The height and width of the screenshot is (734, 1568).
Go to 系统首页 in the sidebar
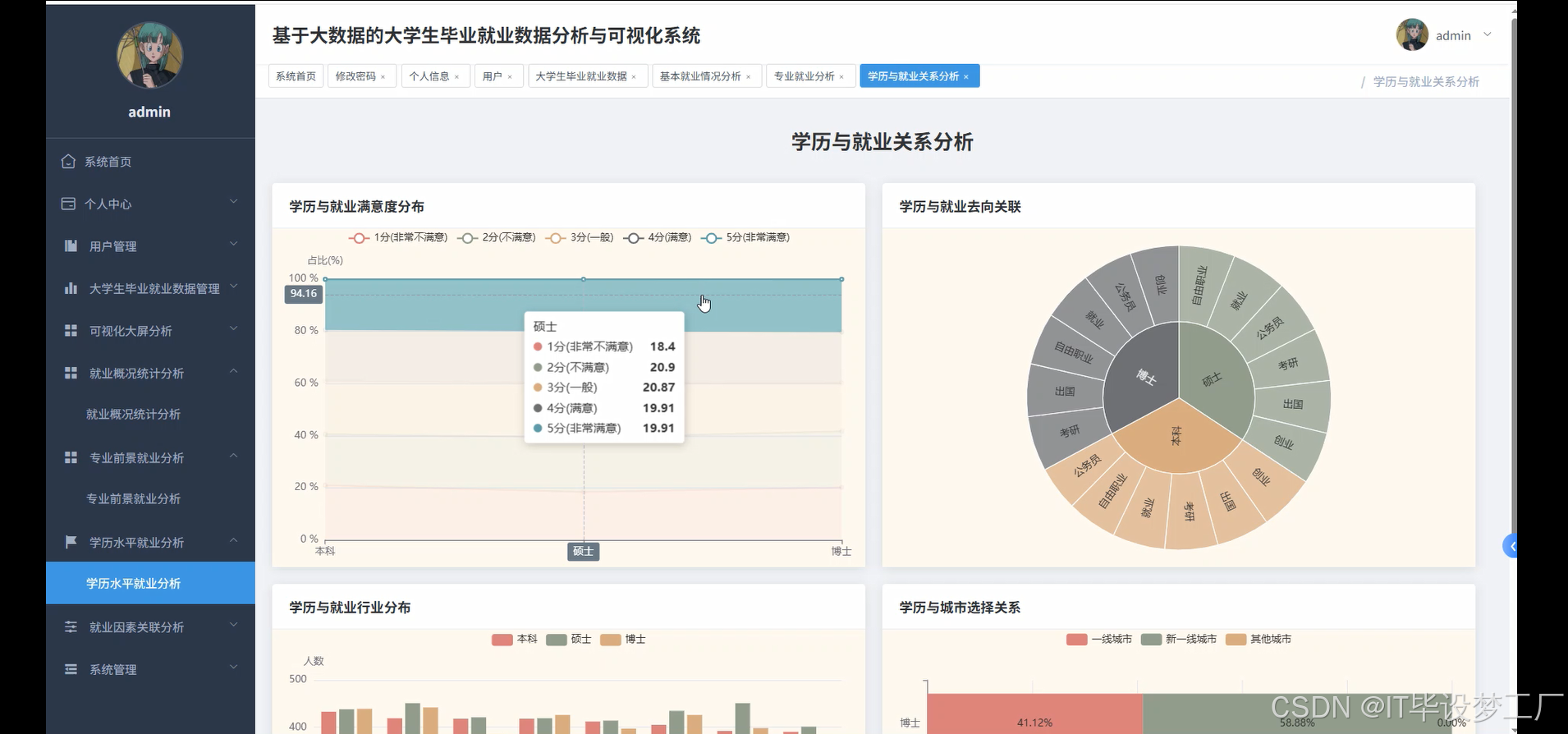(150, 162)
